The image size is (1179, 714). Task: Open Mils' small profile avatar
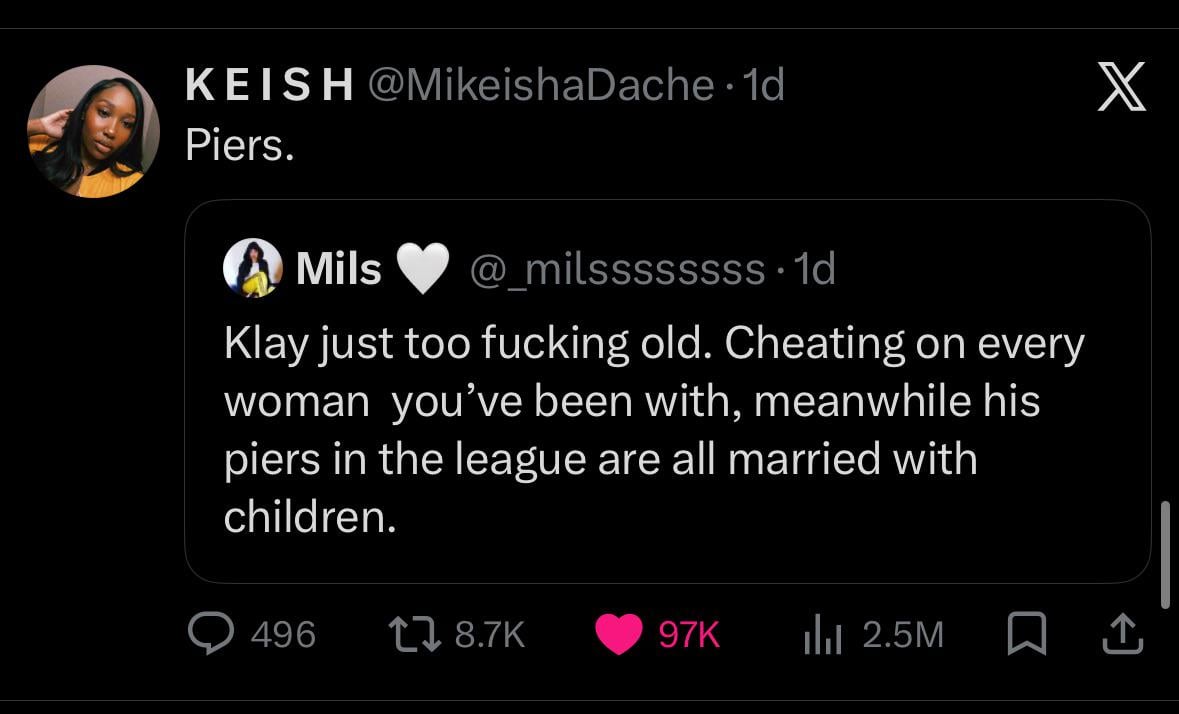251,269
